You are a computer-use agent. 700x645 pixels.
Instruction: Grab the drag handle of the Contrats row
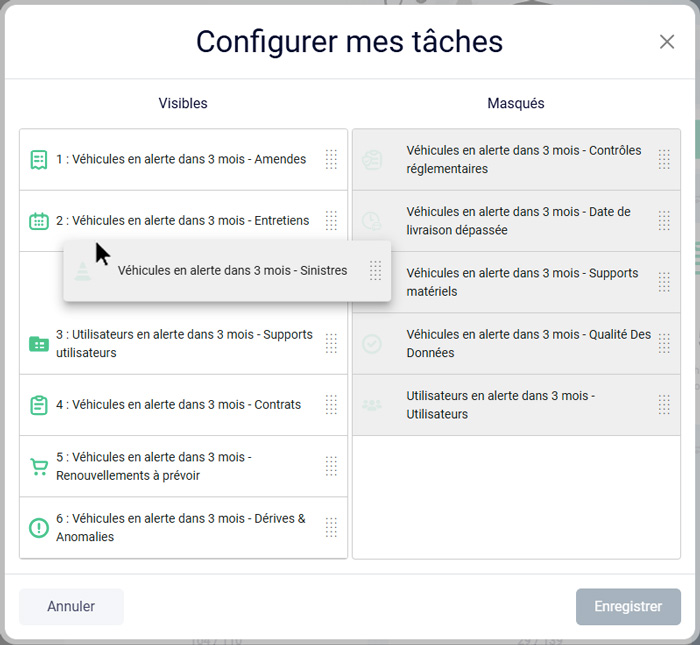pyautogui.click(x=331, y=405)
